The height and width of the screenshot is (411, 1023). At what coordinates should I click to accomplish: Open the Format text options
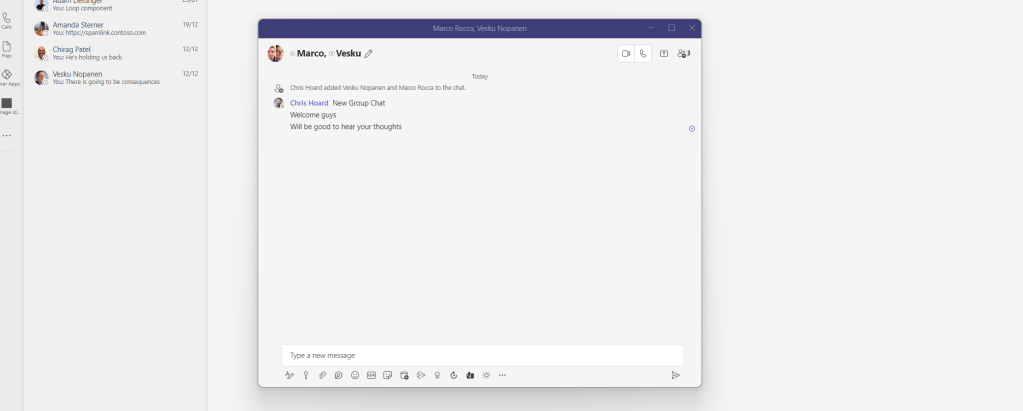pyautogui.click(x=290, y=375)
